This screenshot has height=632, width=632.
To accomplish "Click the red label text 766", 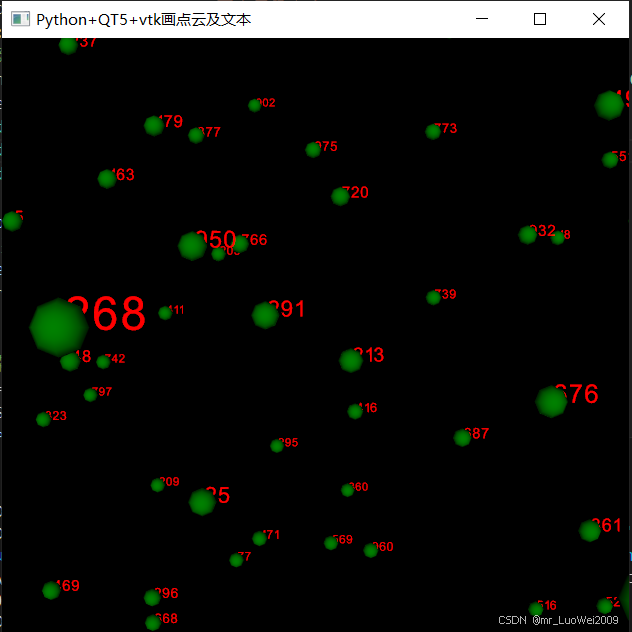I will click(254, 240).
